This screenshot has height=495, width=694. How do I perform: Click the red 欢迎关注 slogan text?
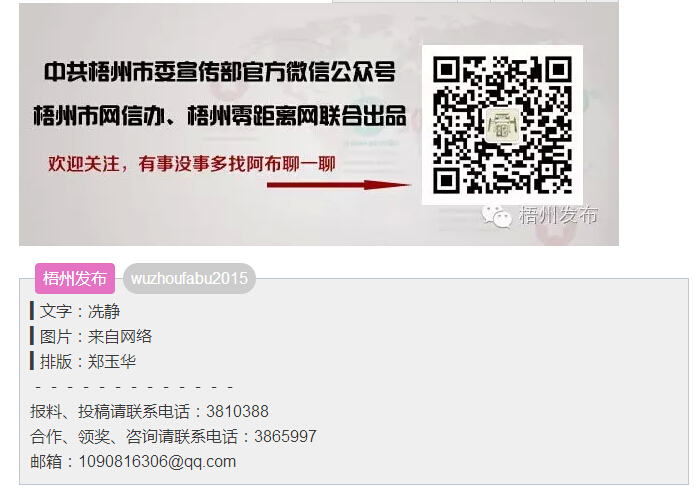click(192, 164)
